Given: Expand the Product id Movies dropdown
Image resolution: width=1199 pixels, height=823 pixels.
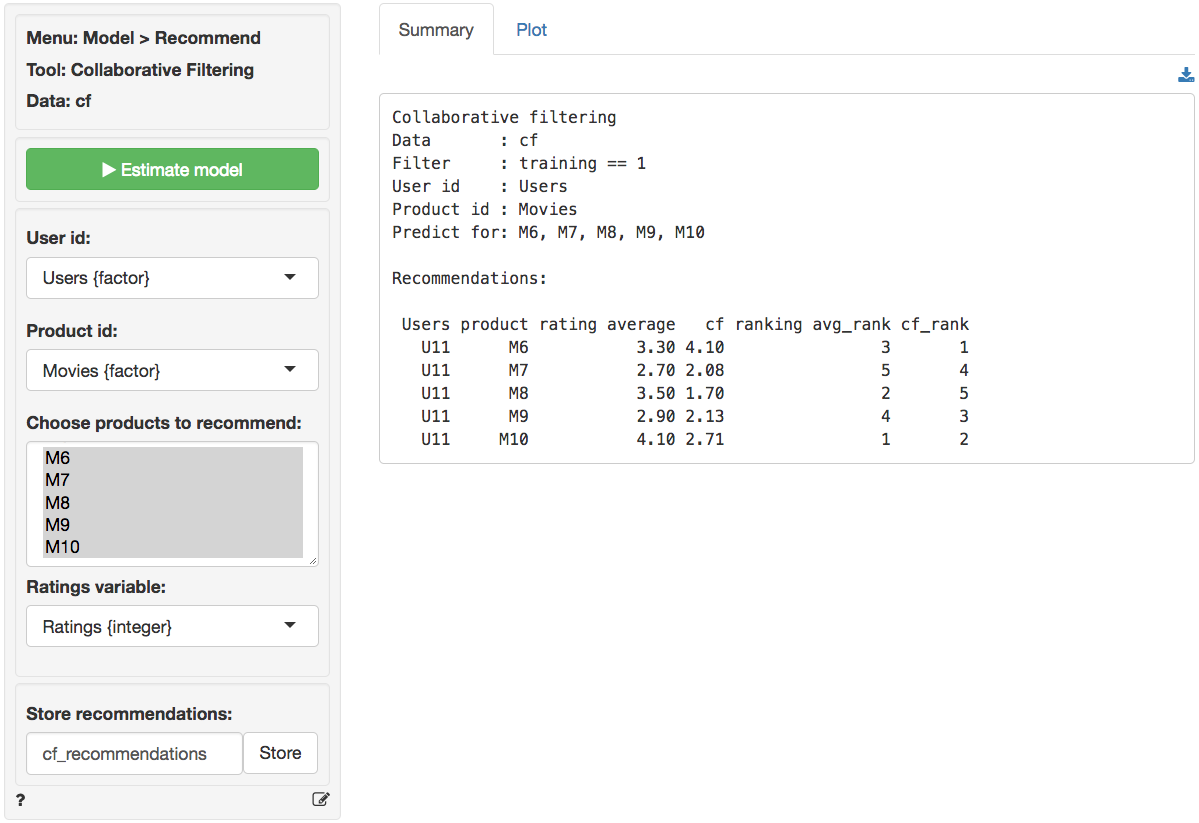Looking at the screenshot, I should (172, 370).
